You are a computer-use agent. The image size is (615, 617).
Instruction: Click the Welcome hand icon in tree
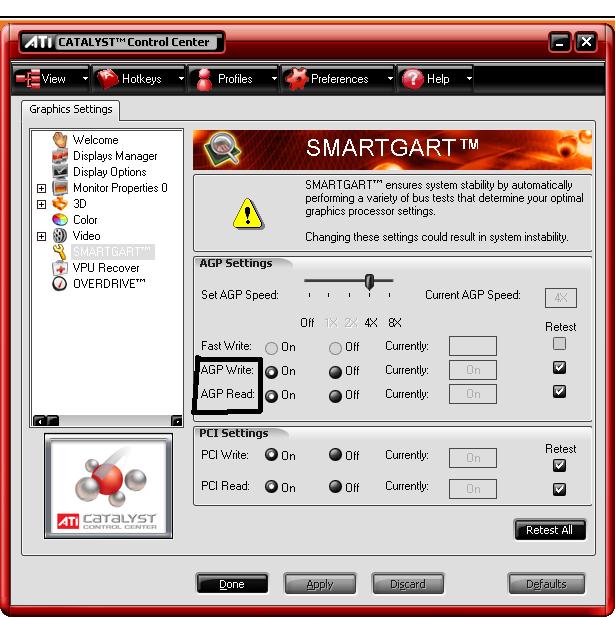pyautogui.click(x=59, y=140)
